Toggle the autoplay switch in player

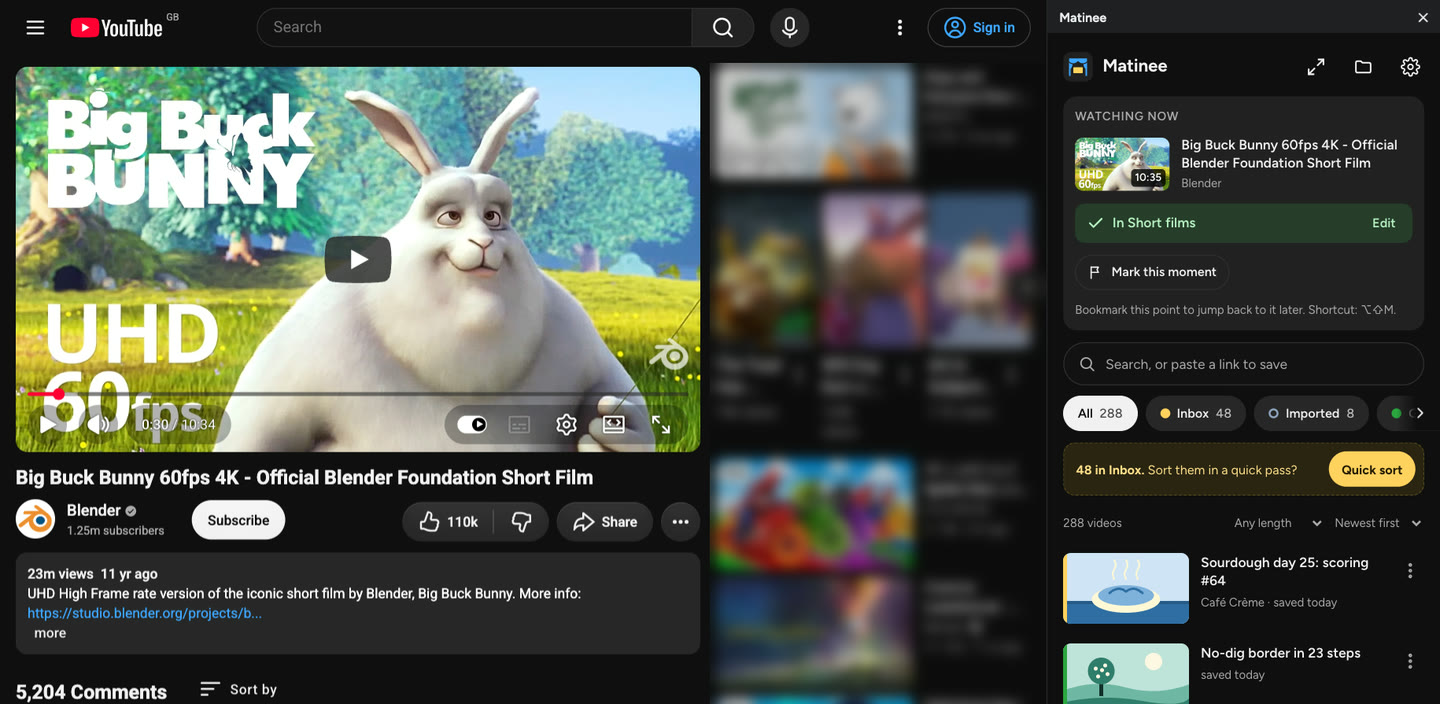click(472, 425)
